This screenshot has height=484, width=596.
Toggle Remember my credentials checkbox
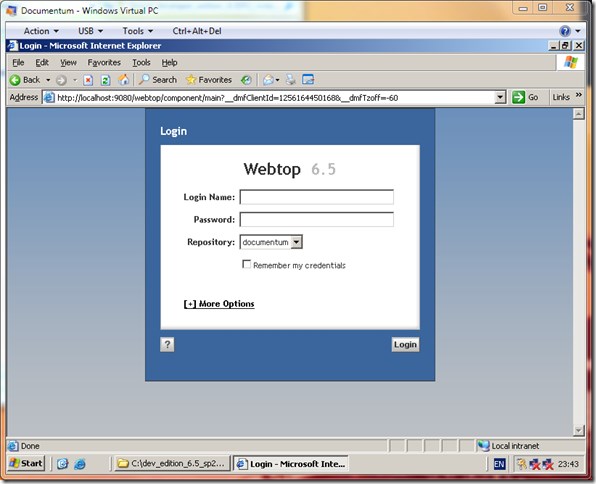coord(246,264)
